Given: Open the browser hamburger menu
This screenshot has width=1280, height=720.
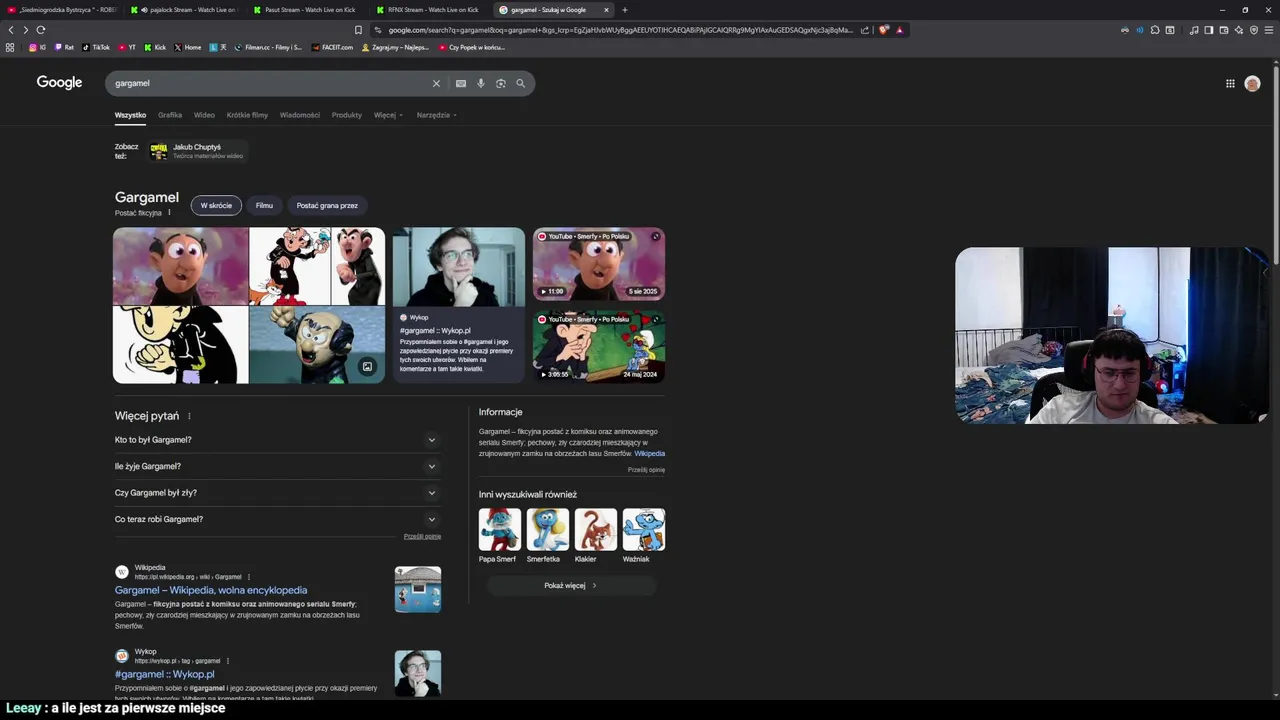Looking at the screenshot, I should tap(1270, 30).
